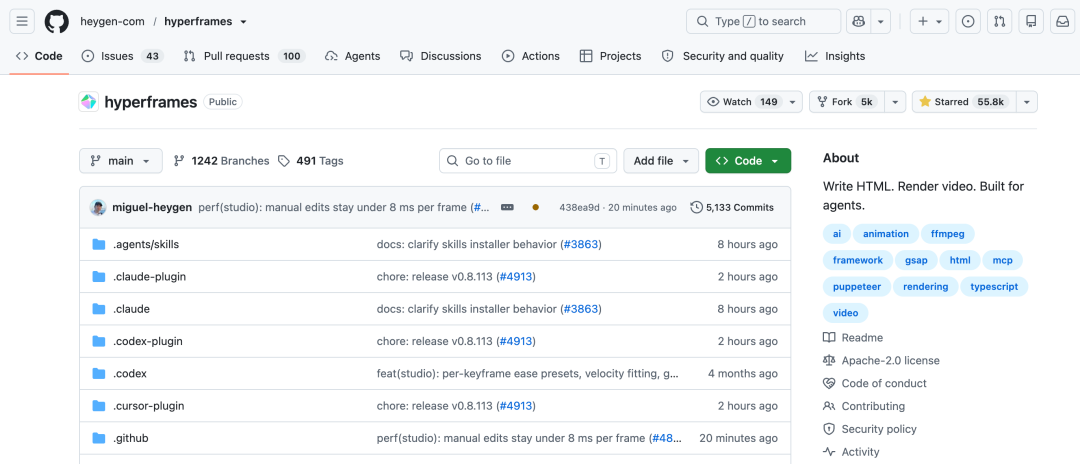The width and height of the screenshot is (1080, 464).
Task: View all 1242 Branches
Action: tap(222, 161)
